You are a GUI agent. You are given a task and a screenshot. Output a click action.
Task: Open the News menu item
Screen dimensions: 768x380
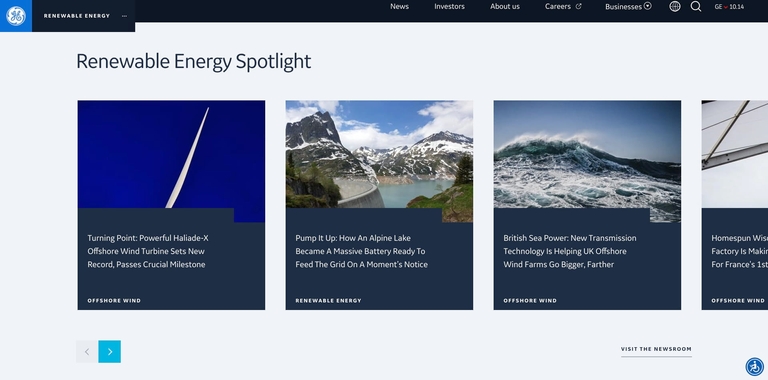399,6
